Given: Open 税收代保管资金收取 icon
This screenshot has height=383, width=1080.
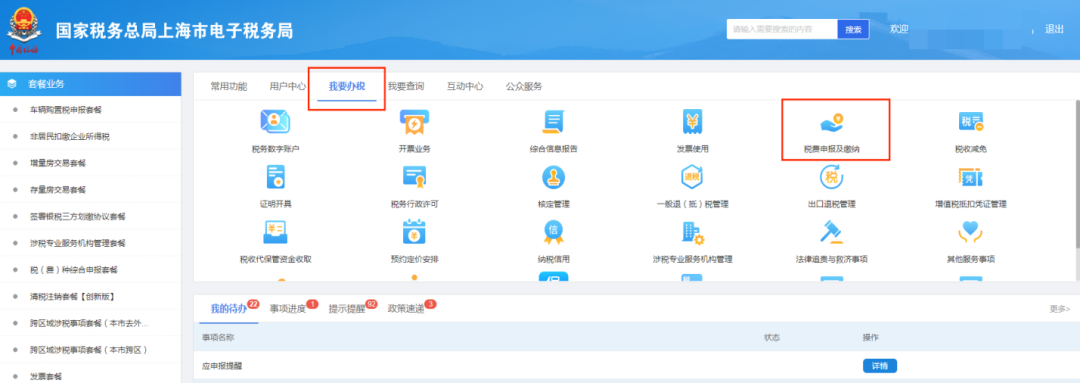Looking at the screenshot, I should (275, 233).
